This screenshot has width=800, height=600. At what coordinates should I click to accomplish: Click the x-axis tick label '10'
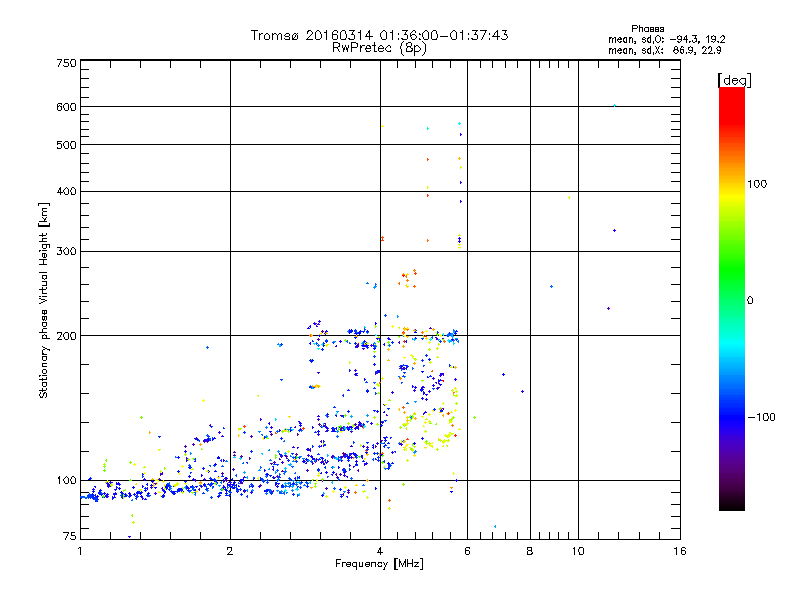(578, 551)
